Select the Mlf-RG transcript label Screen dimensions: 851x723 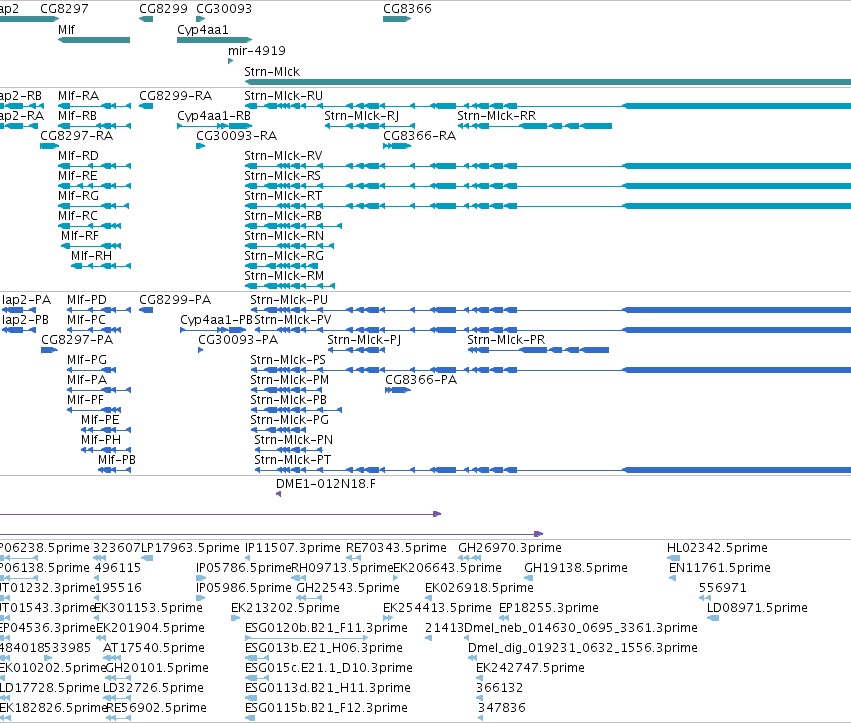click(x=78, y=195)
